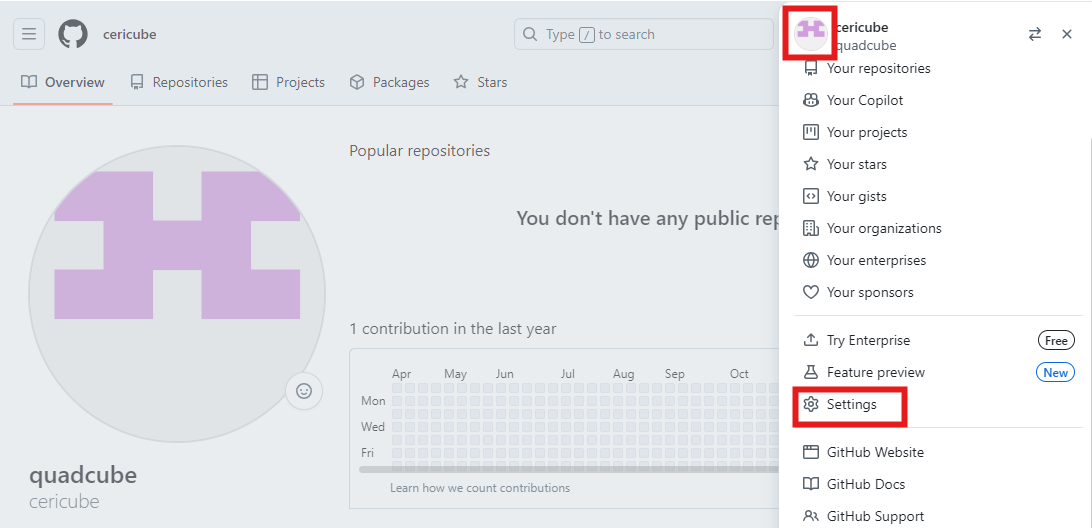Click the search magnifier icon
1092x528 pixels.
coord(530,34)
